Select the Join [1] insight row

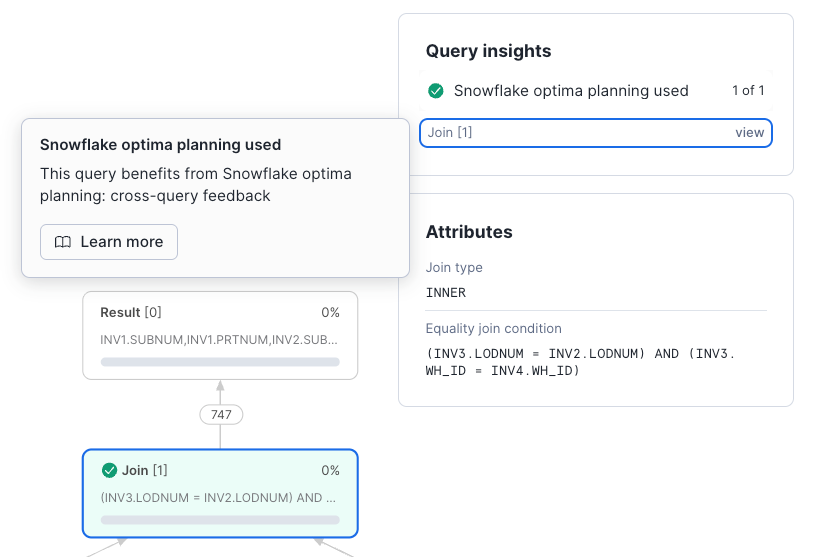[x=596, y=133]
